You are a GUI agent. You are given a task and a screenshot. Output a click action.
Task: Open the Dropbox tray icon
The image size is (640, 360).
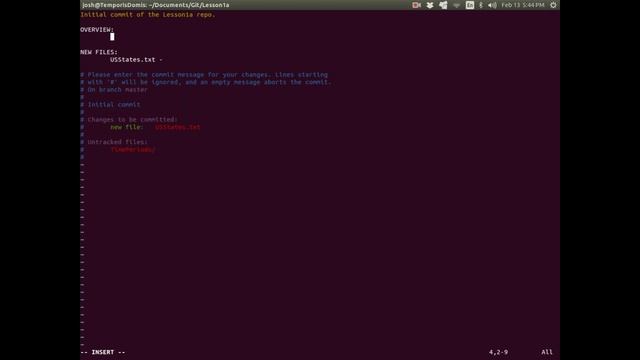430,5
